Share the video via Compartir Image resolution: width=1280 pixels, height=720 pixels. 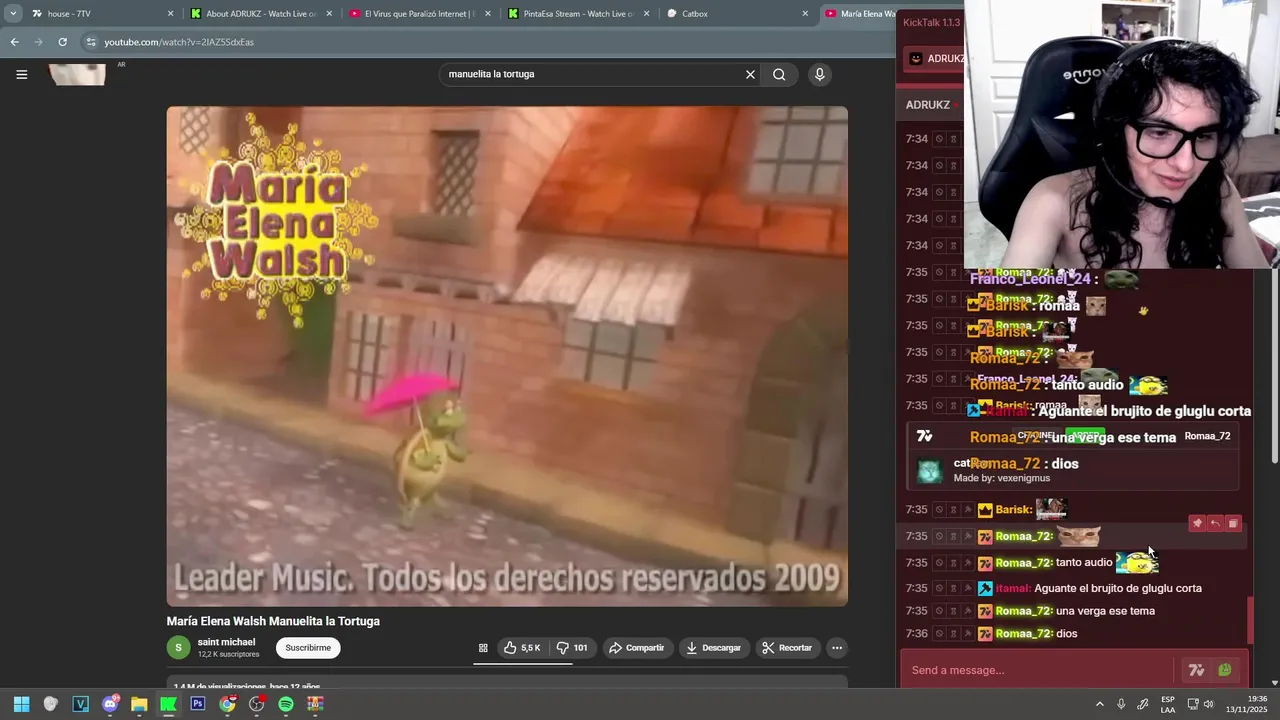(x=636, y=648)
